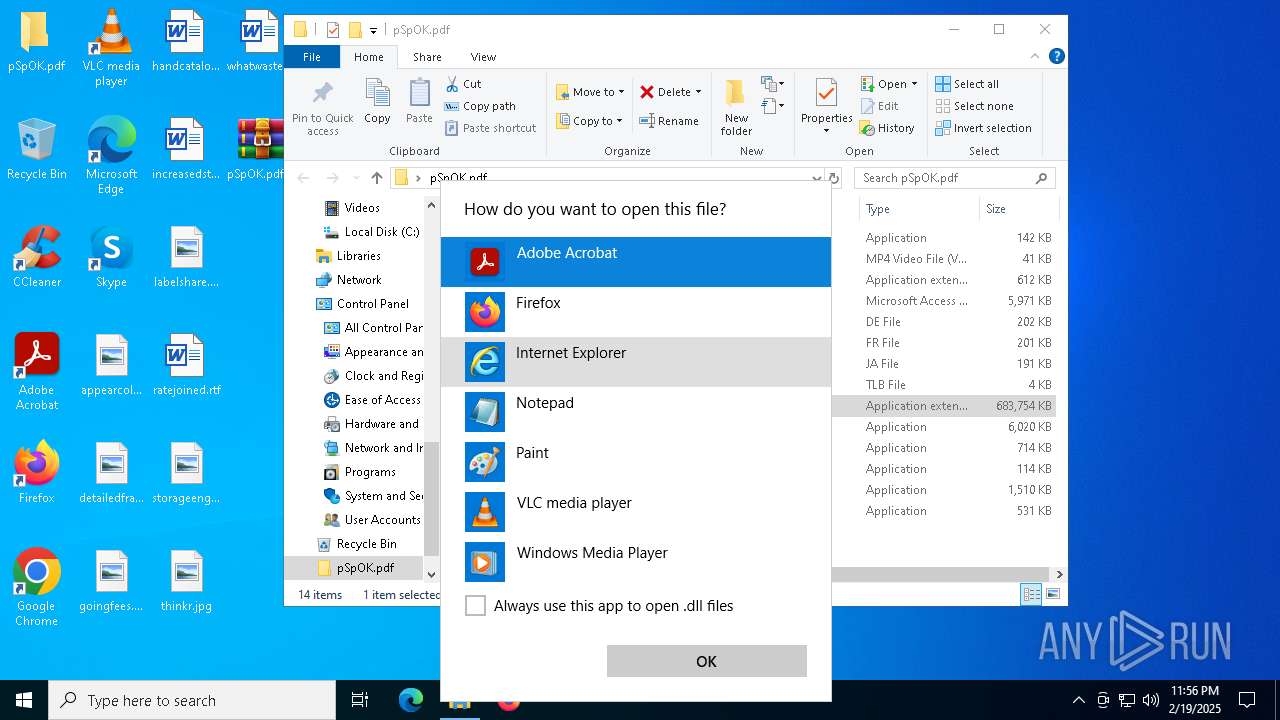Viewport: 1280px width, 720px height.
Task: Open the notification center icon
Action: pyautogui.click(x=1247, y=700)
